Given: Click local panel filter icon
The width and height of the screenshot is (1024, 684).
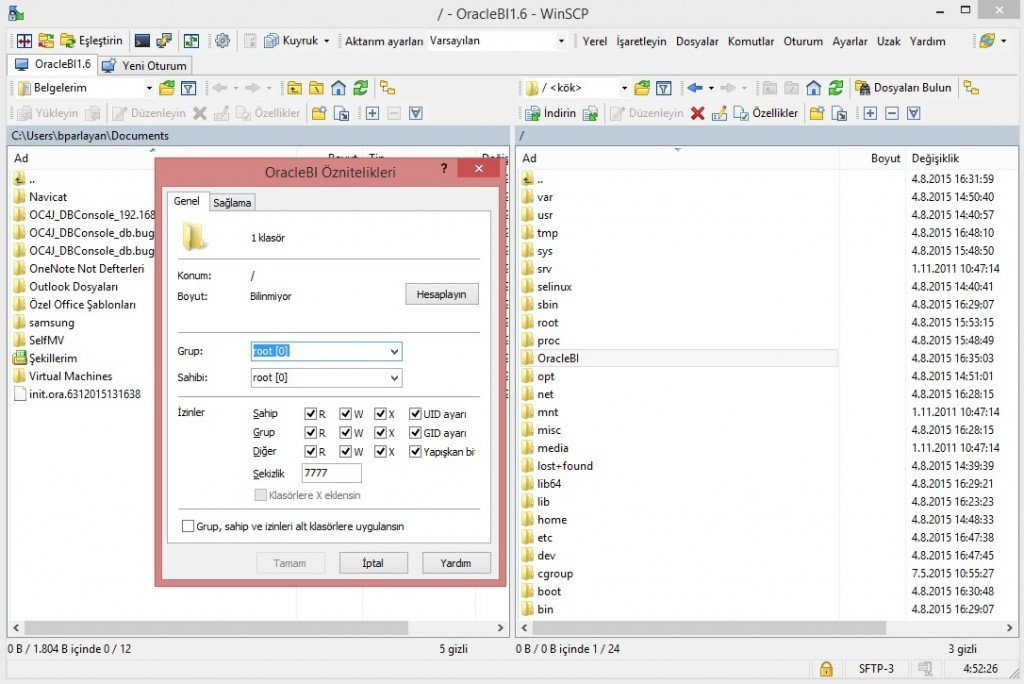Looking at the screenshot, I should point(189,88).
